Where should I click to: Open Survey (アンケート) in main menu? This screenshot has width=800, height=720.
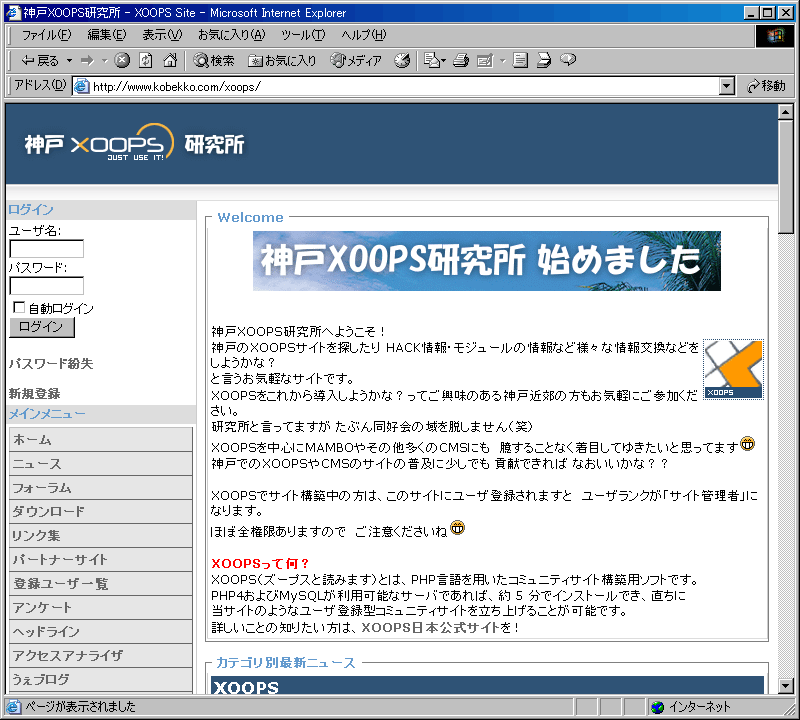click(101, 607)
